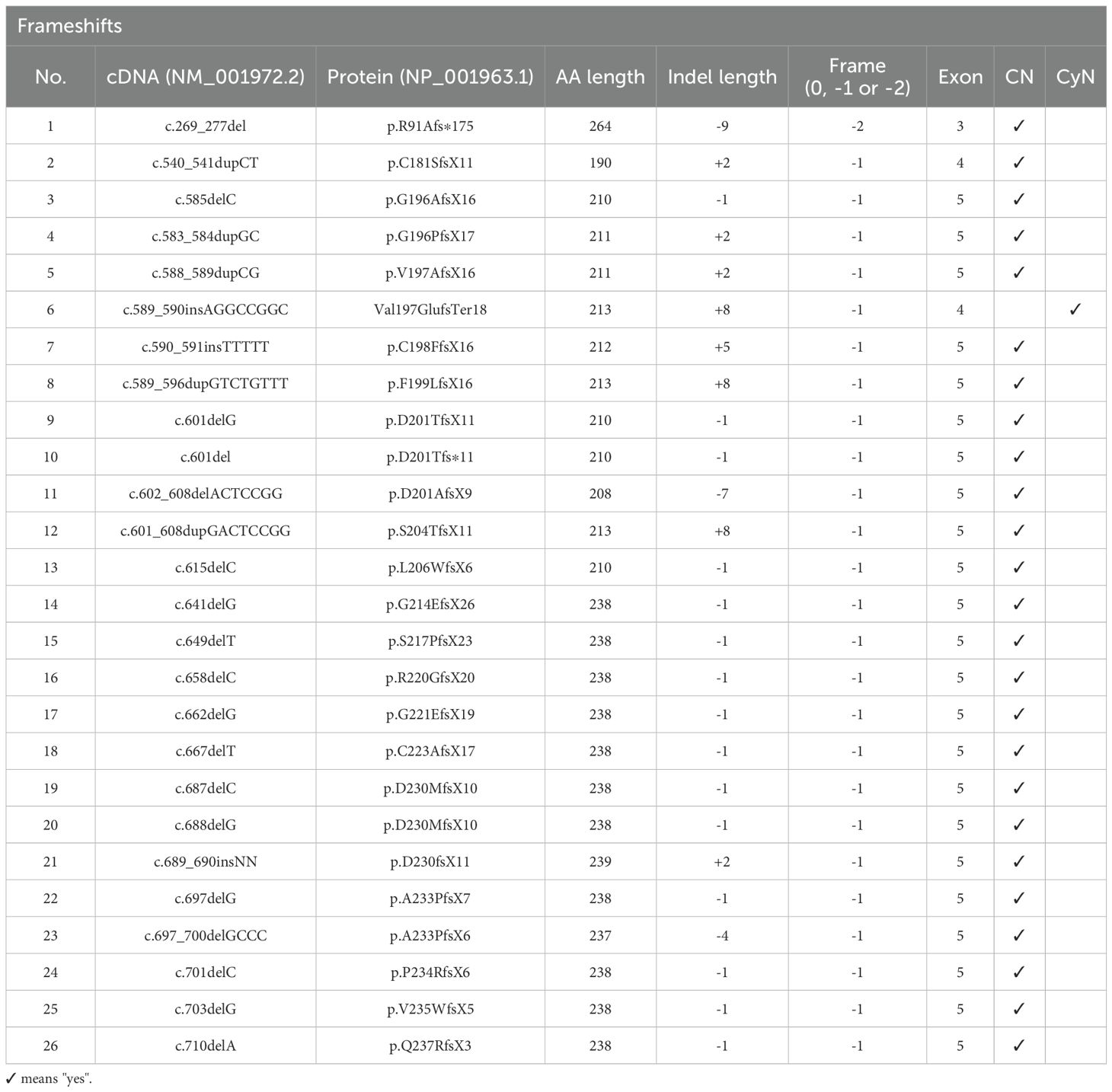The height and width of the screenshot is (1092, 1112).
Task: Click the footnote text 'means "yes".'
Action: click(x=56, y=1078)
